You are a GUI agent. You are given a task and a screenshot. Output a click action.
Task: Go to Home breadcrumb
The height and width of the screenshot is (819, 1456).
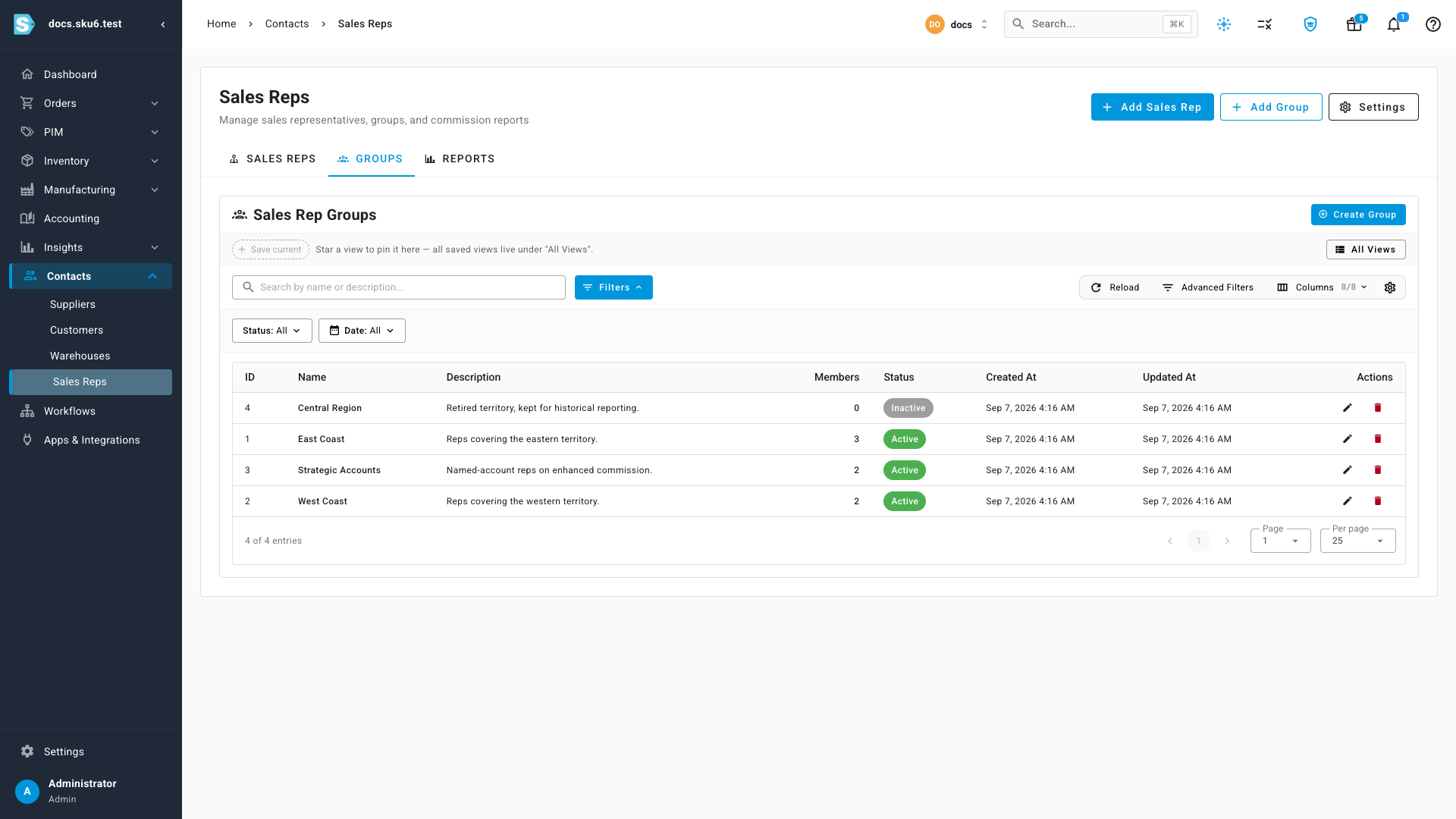pos(221,24)
